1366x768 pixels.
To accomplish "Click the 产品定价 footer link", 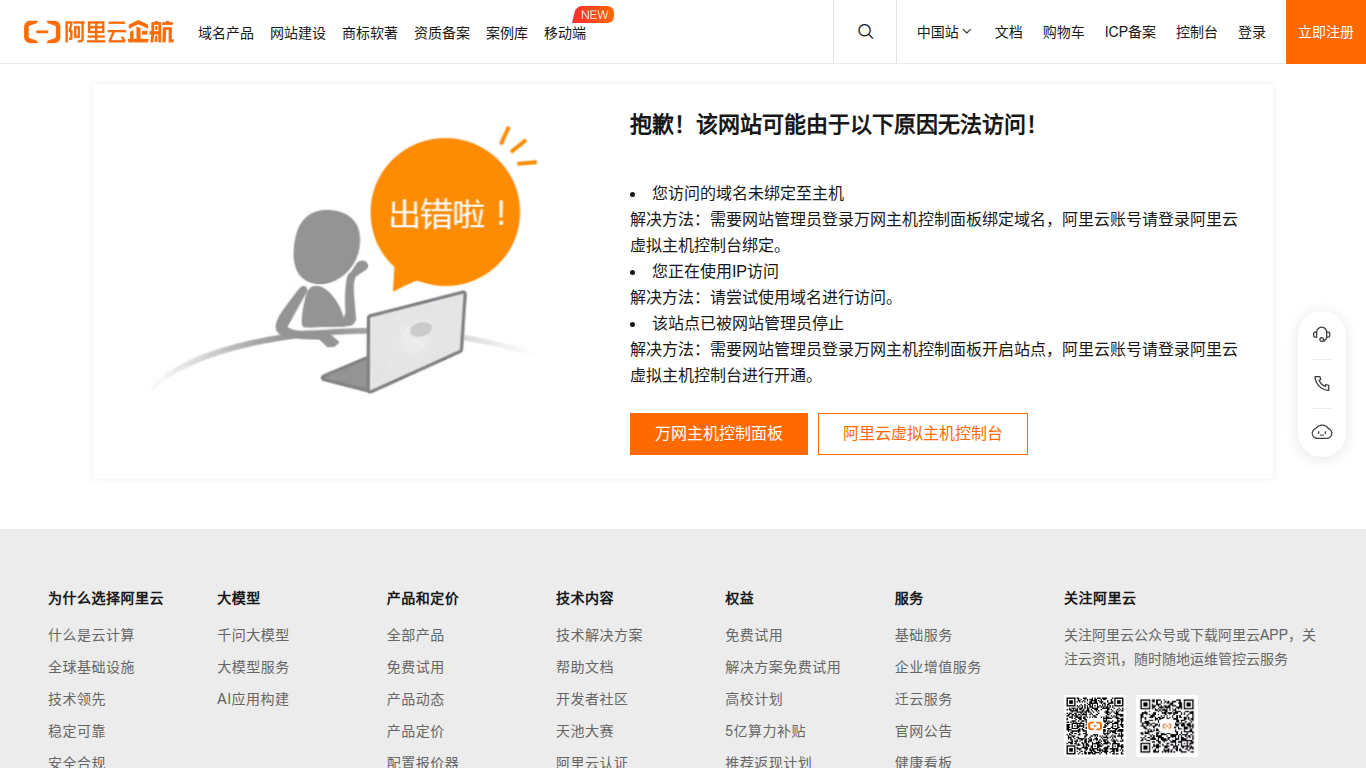I will (x=416, y=731).
